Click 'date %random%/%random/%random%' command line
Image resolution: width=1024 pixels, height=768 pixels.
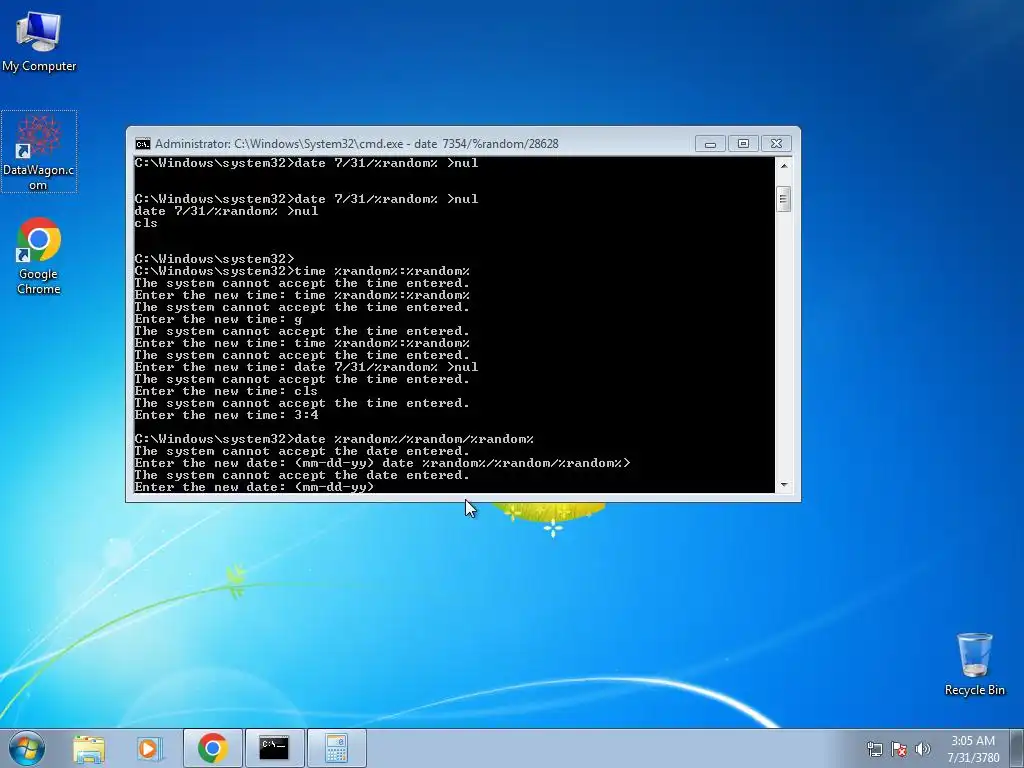pyautogui.click(x=334, y=440)
